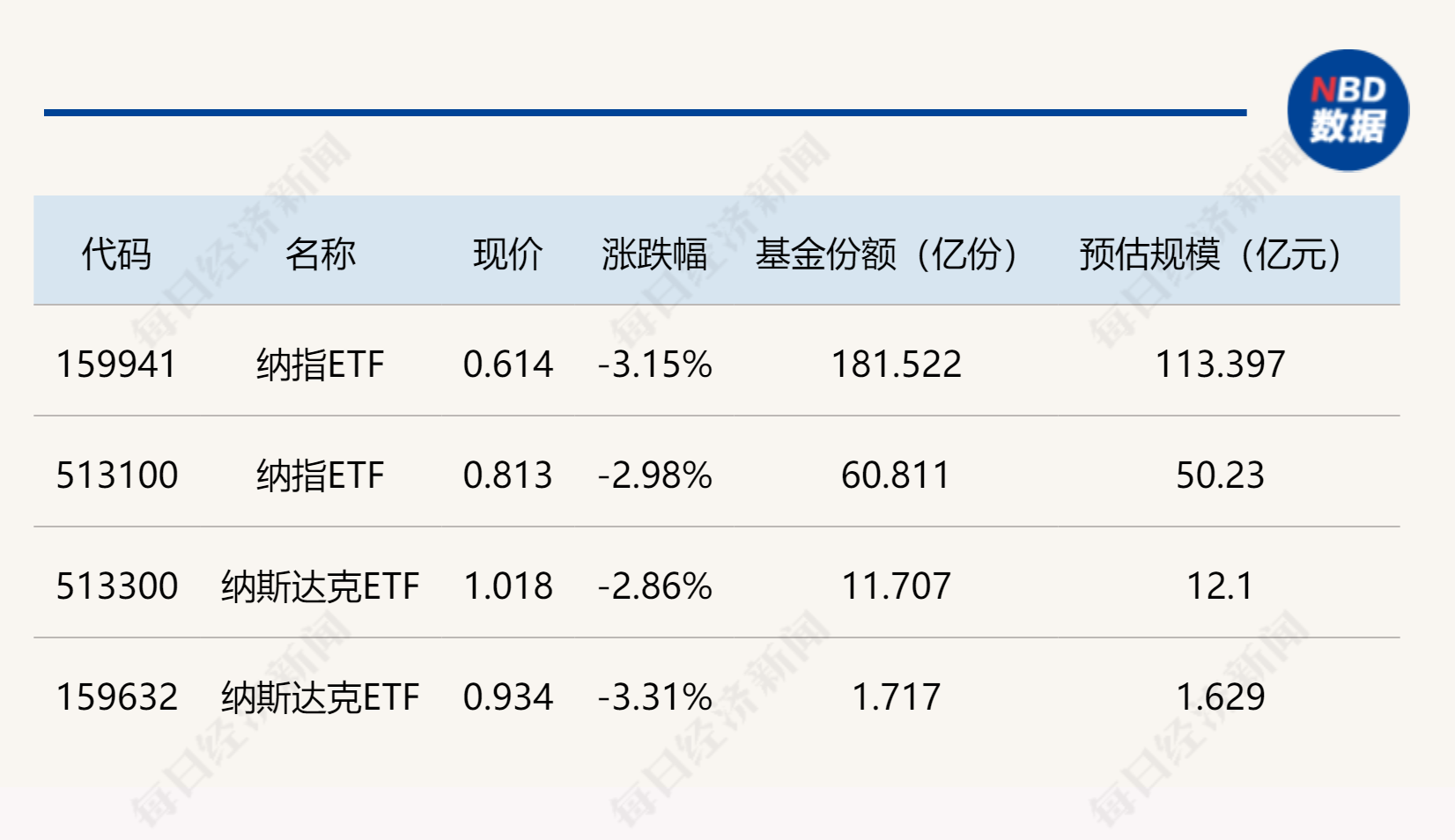This screenshot has width=1455, height=840.
Task: Click the -3.31% change cell
Action: tap(654, 697)
